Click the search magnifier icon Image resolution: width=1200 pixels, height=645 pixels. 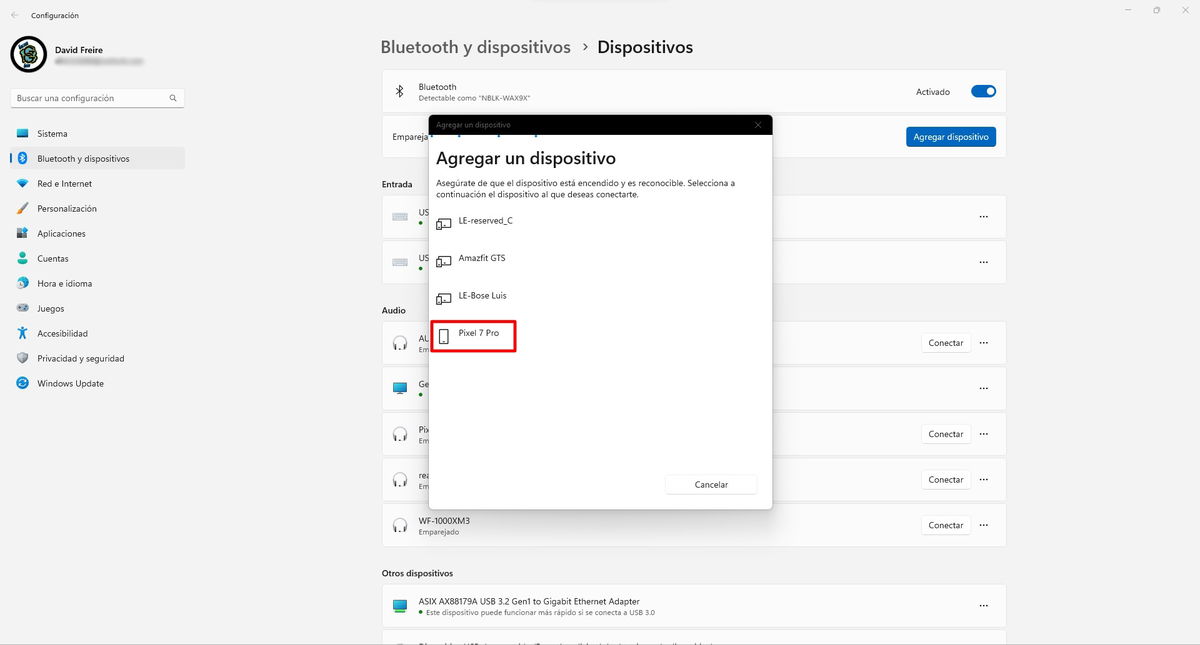tap(173, 98)
